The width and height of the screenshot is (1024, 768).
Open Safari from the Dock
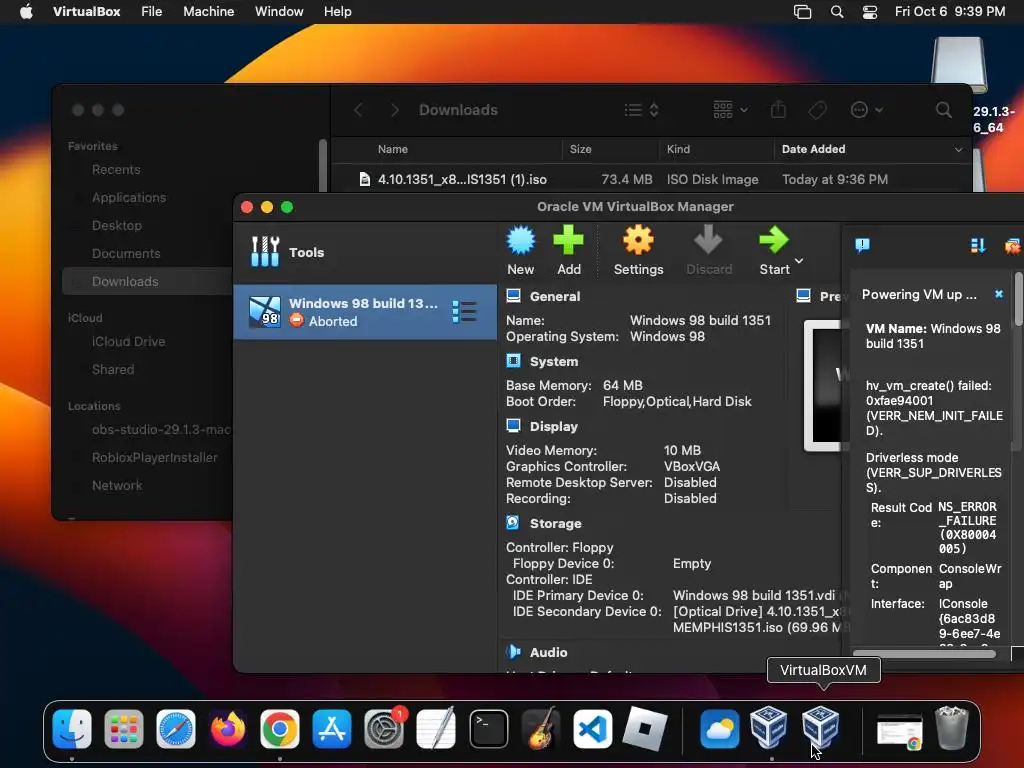176,728
